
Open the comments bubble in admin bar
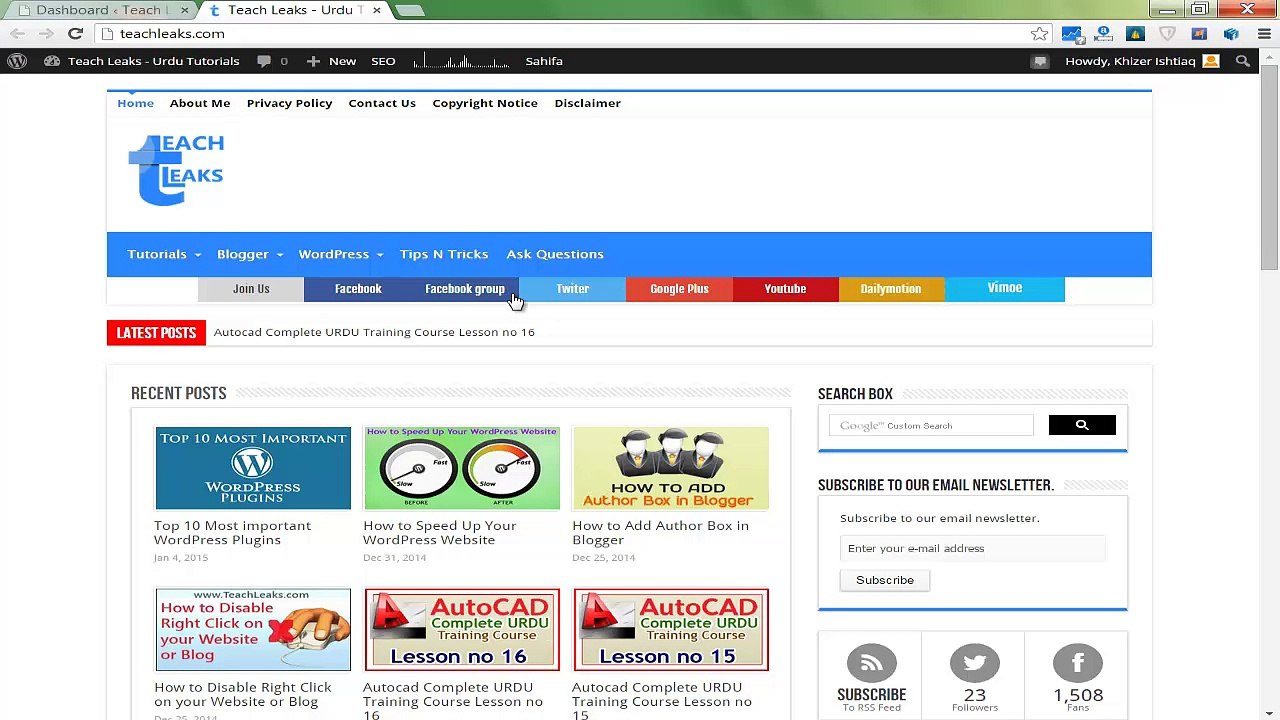(x=271, y=61)
